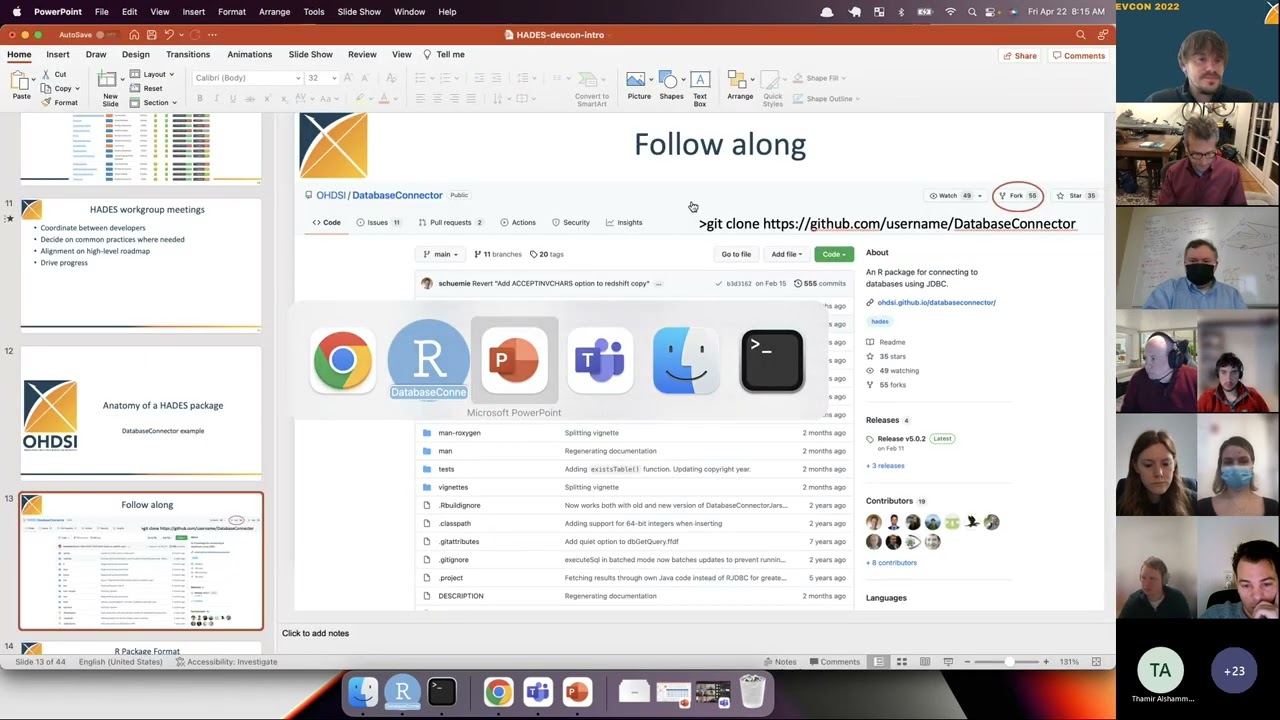Insert a New Slide
The height and width of the screenshot is (720, 1280).
(x=110, y=88)
